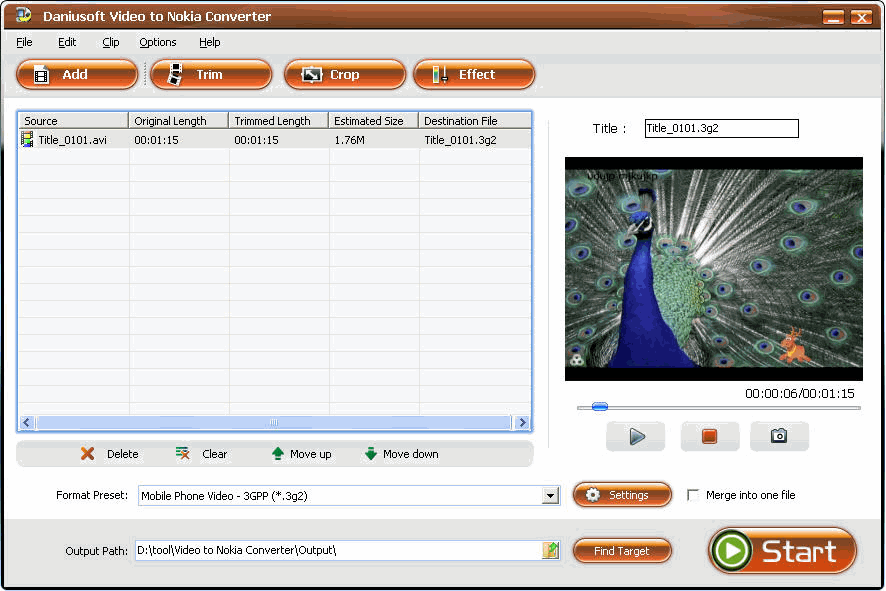This screenshot has height=591, width=886.
Task: Enable Merge into one file
Action: click(693, 495)
